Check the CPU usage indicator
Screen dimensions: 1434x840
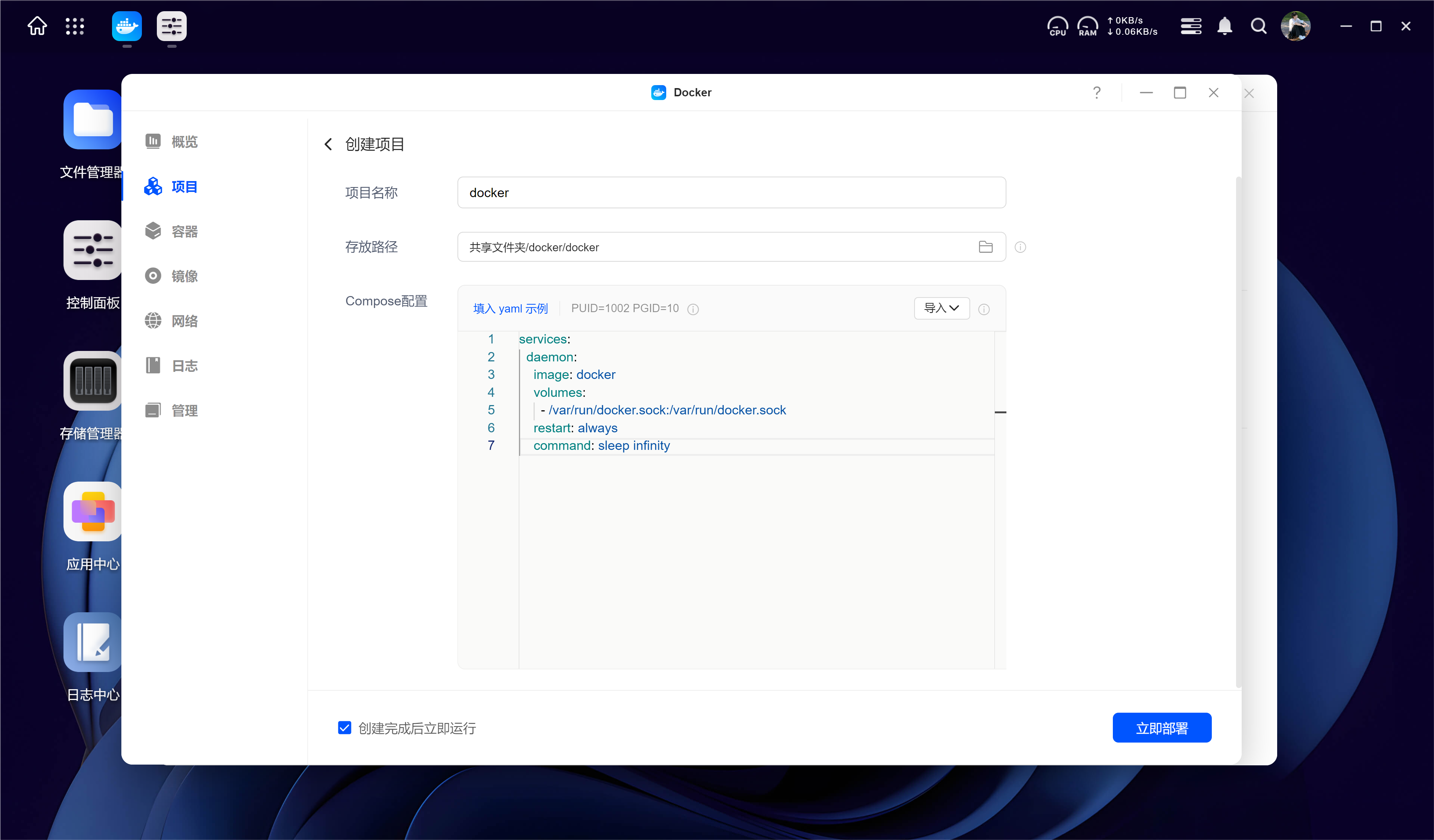(x=1057, y=26)
